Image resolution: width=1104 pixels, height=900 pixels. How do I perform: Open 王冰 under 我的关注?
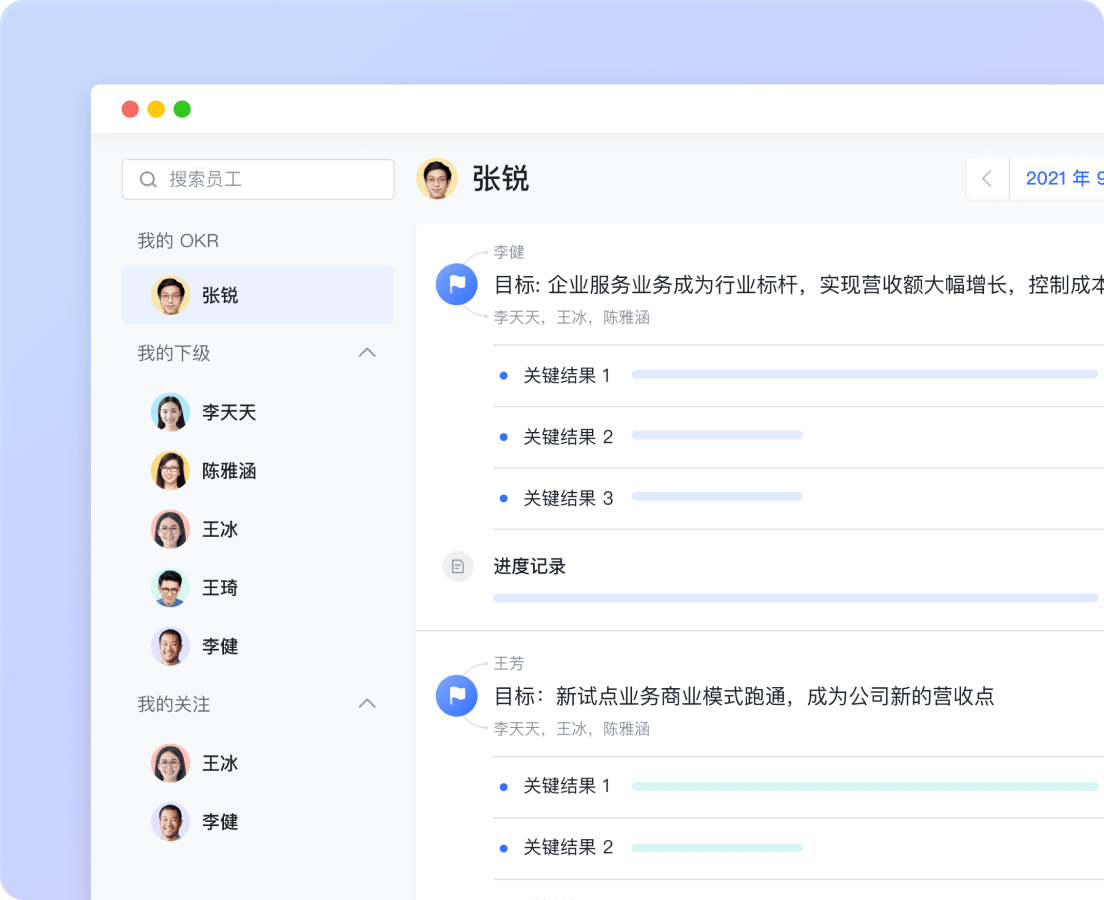[x=220, y=763]
